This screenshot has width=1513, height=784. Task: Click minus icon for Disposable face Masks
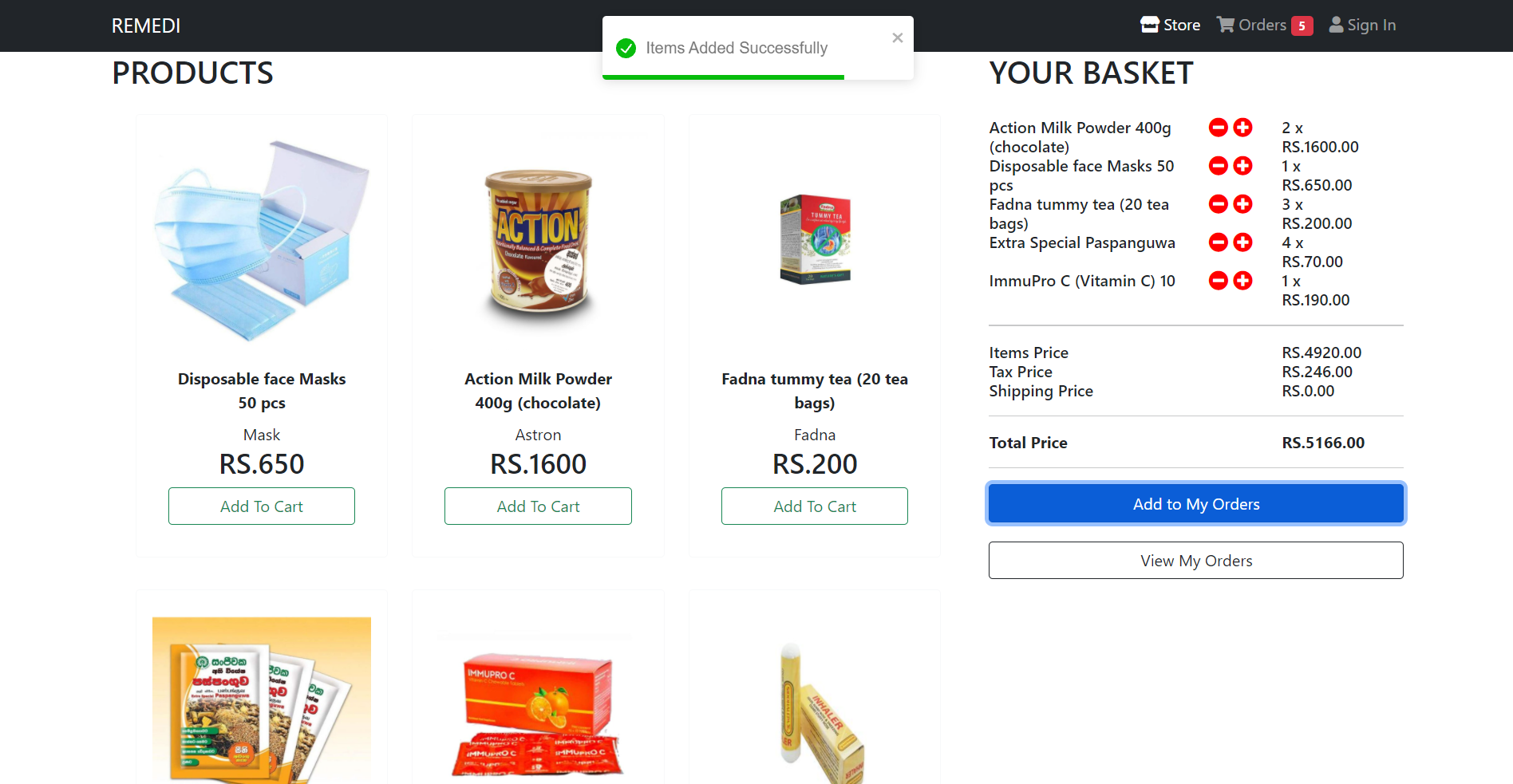pyautogui.click(x=1219, y=166)
